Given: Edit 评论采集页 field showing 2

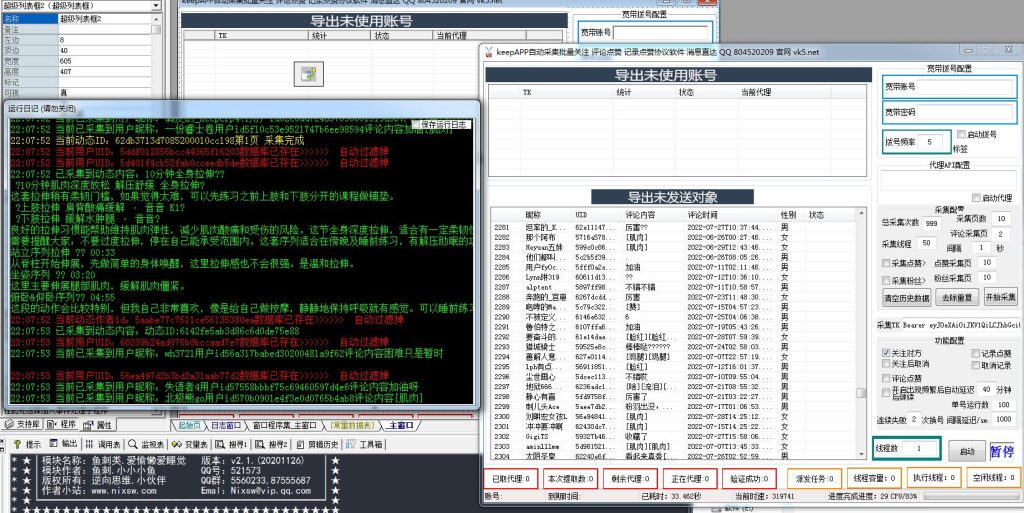Looking at the screenshot, I should coord(1001,234).
